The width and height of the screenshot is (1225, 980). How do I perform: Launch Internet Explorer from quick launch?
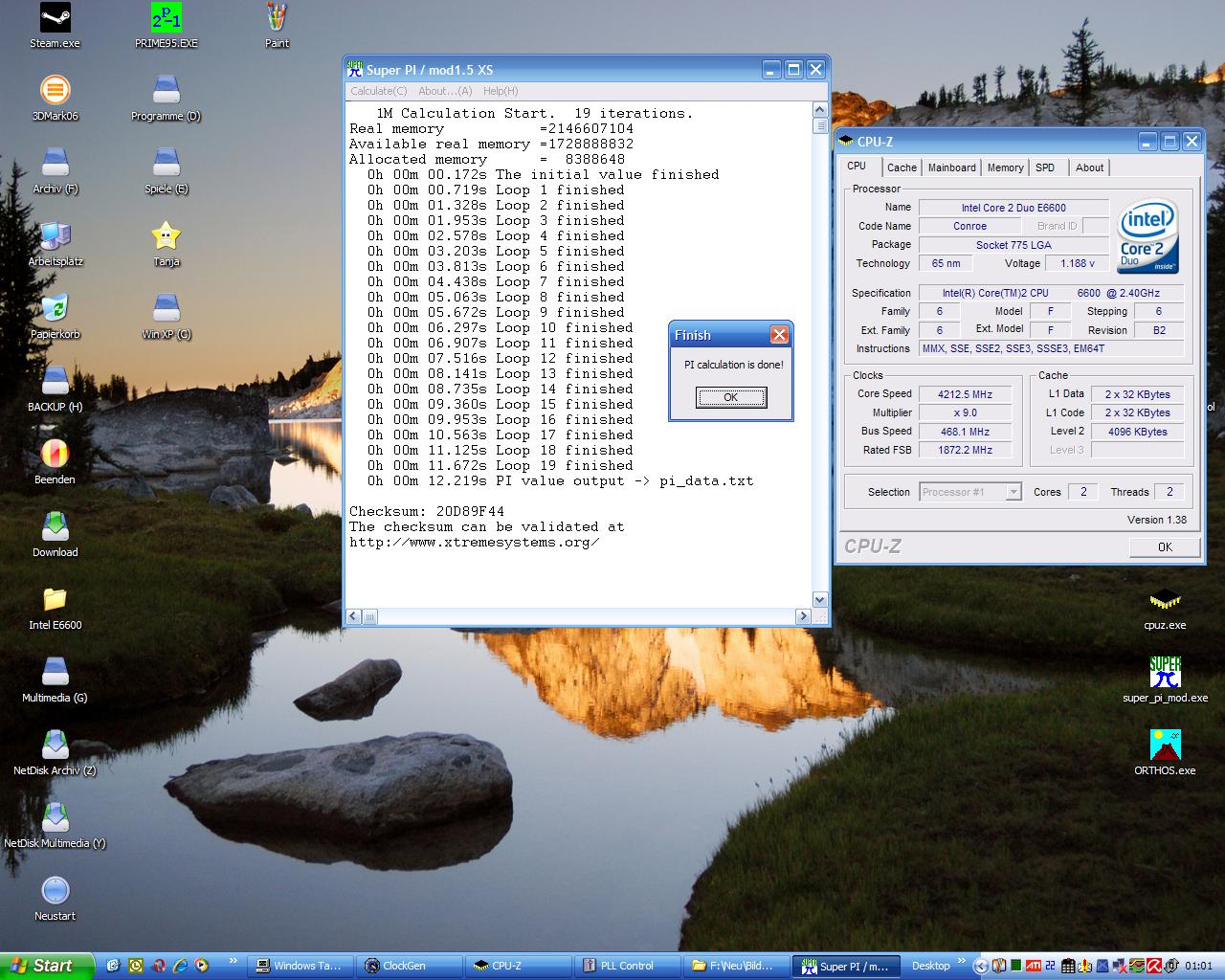(x=181, y=966)
